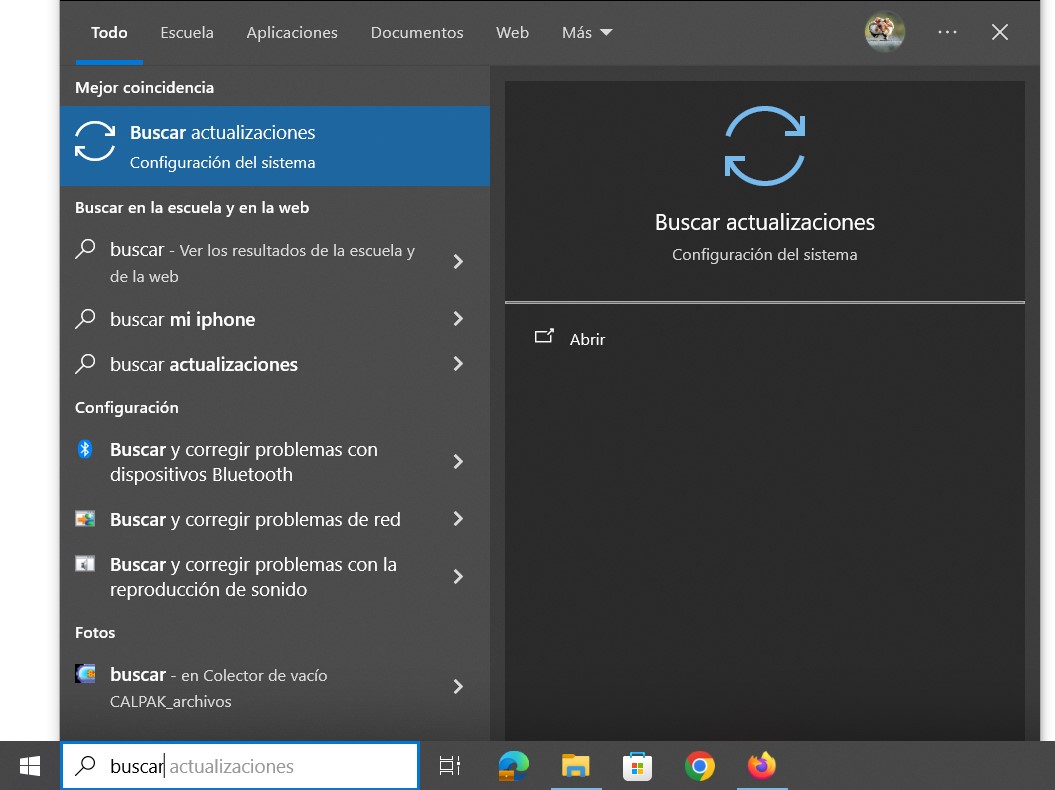Launch Google Chrome from the taskbar
Viewport: 1055px width, 790px height.
(x=699, y=765)
